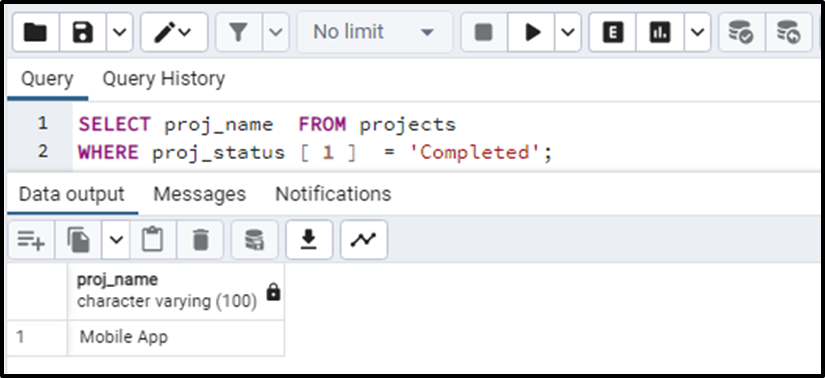Viewport: 825px width, 378px height.
Task: Expand the filter options dropdown arrow
Action: coord(276,33)
